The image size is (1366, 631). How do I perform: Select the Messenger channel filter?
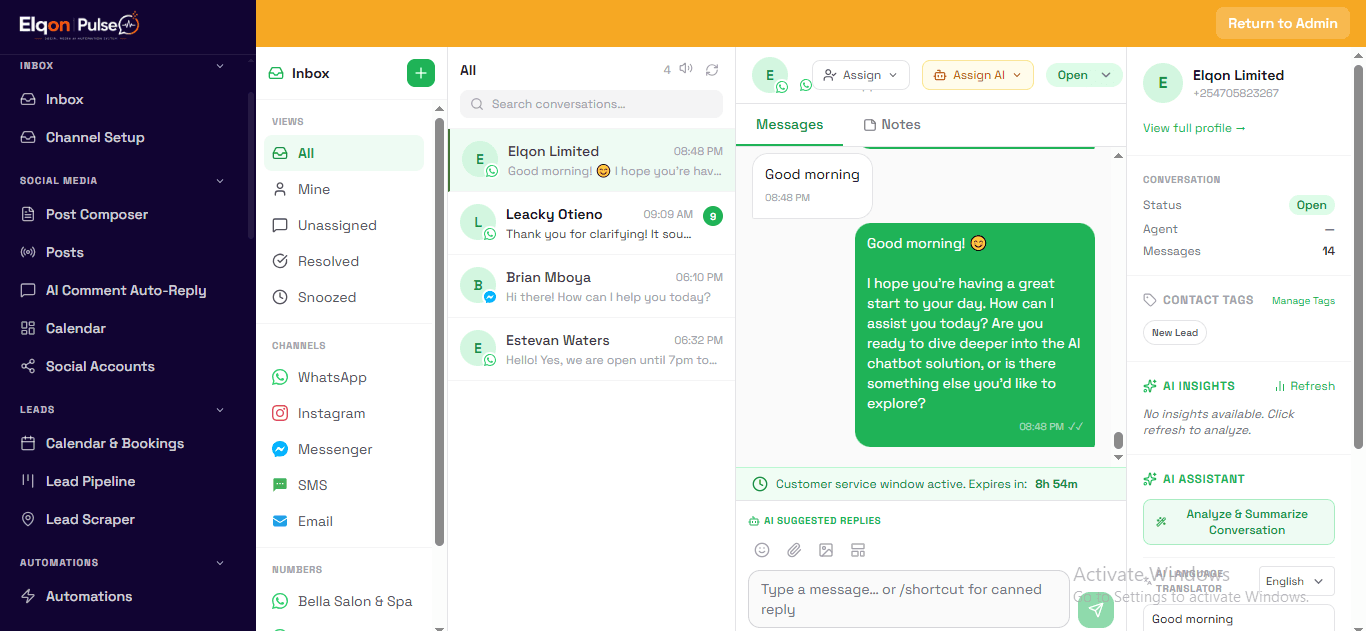(x=344, y=449)
